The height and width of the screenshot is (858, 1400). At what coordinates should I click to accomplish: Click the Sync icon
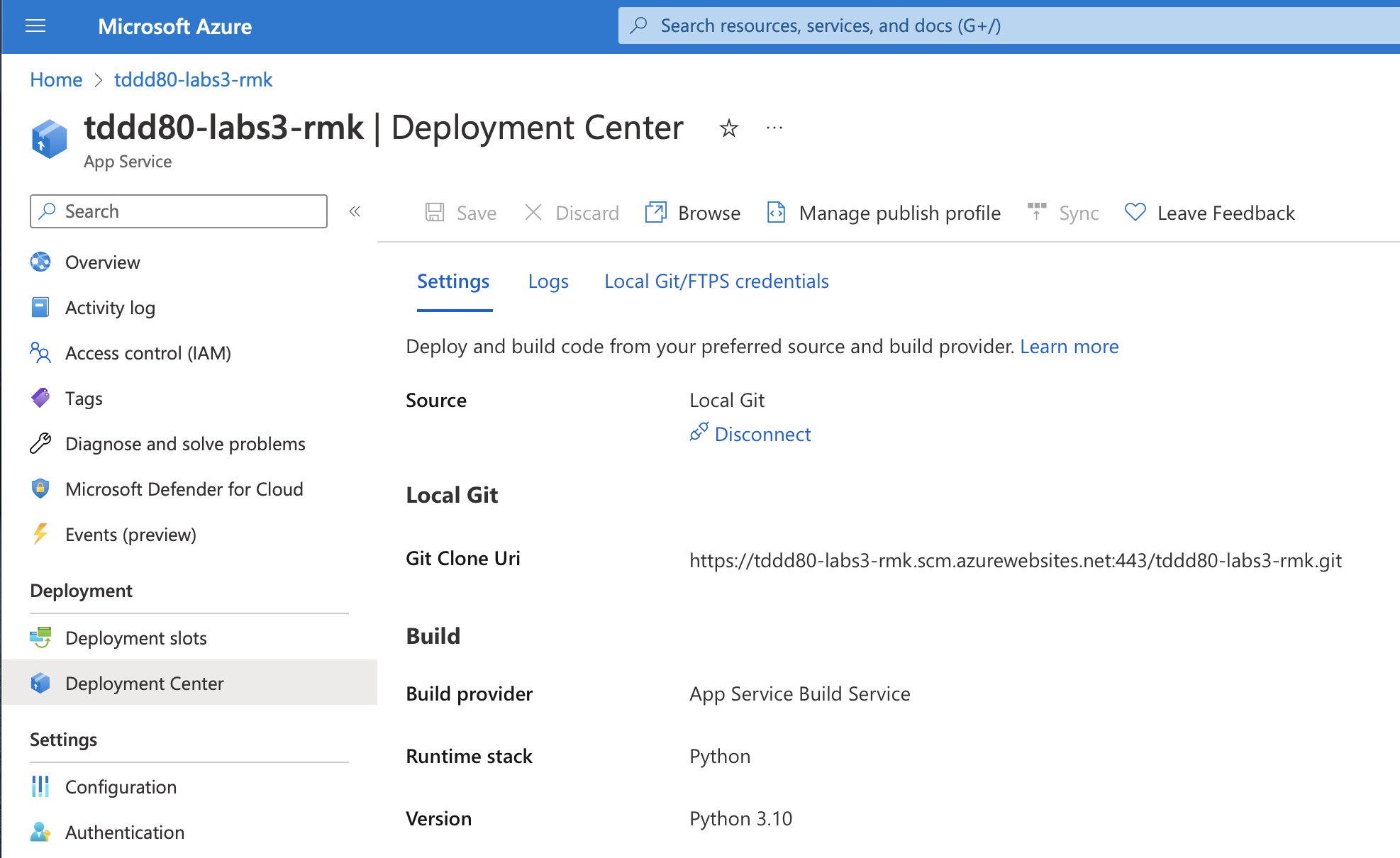pos(1037,211)
